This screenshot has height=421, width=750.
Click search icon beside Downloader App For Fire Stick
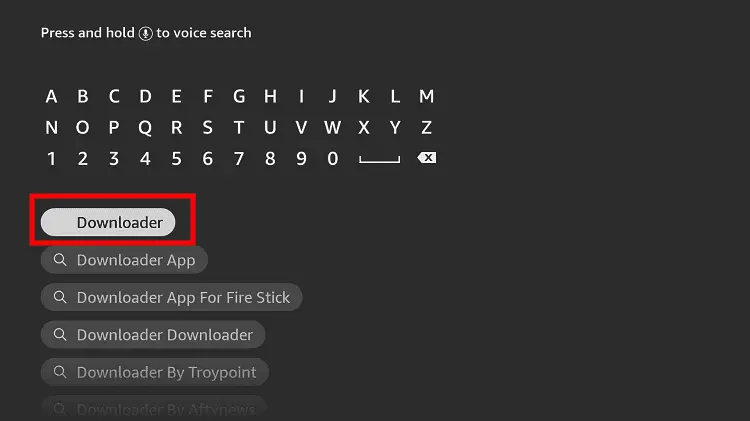click(60, 297)
